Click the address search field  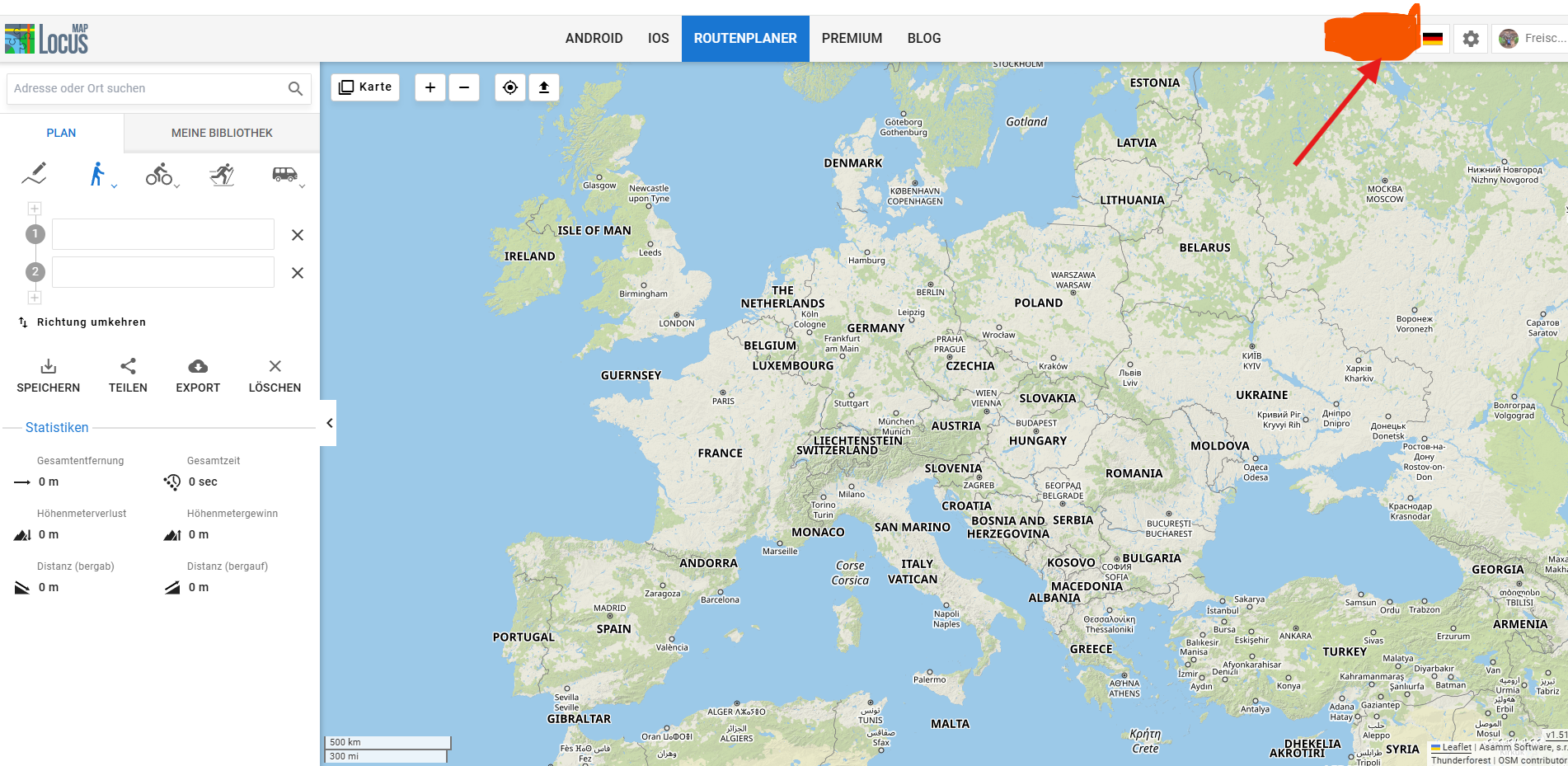tap(148, 88)
